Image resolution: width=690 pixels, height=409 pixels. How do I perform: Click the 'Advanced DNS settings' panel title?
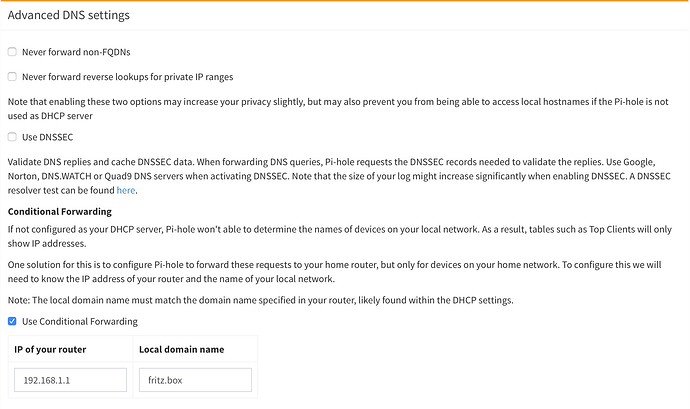(x=69, y=16)
